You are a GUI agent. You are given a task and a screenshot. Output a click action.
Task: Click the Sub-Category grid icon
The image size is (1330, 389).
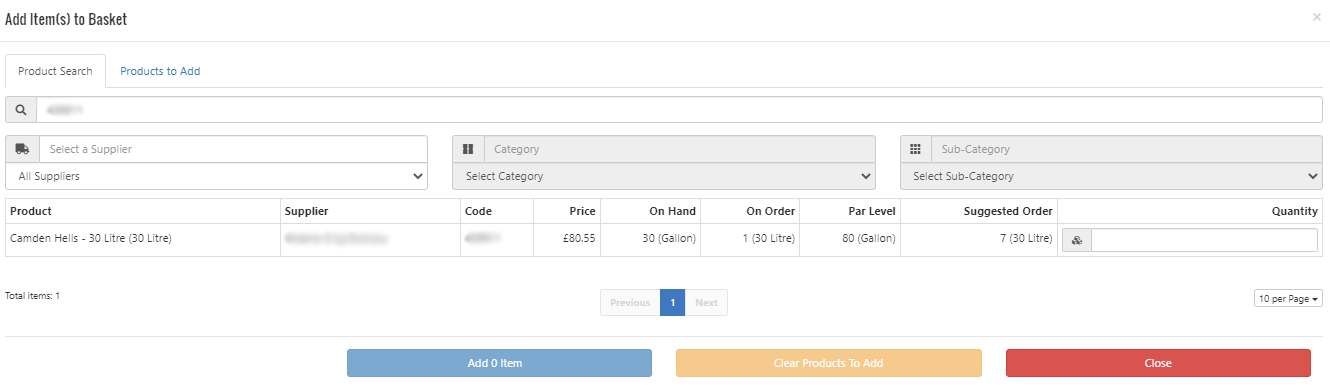(915, 149)
